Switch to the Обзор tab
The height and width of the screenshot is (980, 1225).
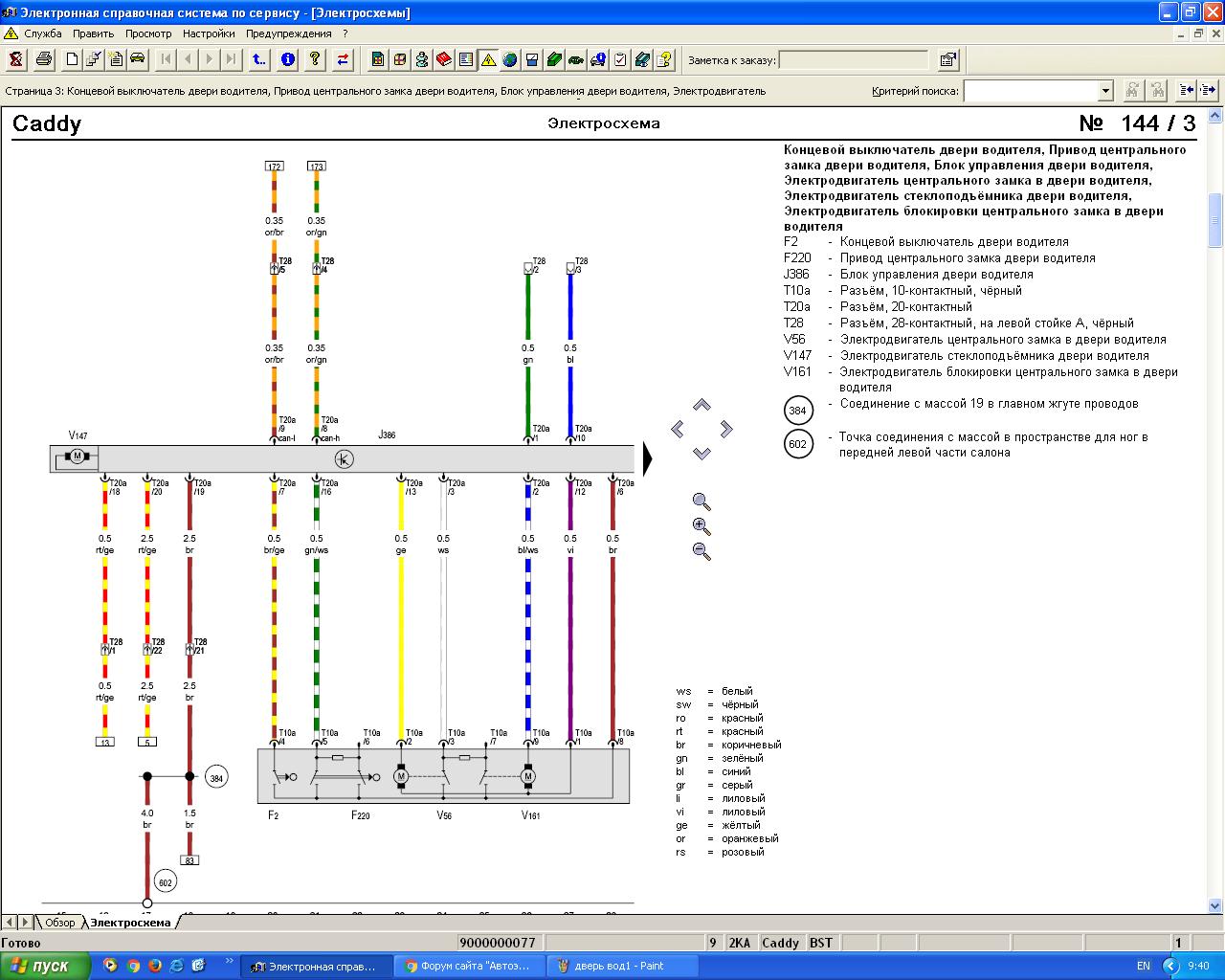click(59, 923)
